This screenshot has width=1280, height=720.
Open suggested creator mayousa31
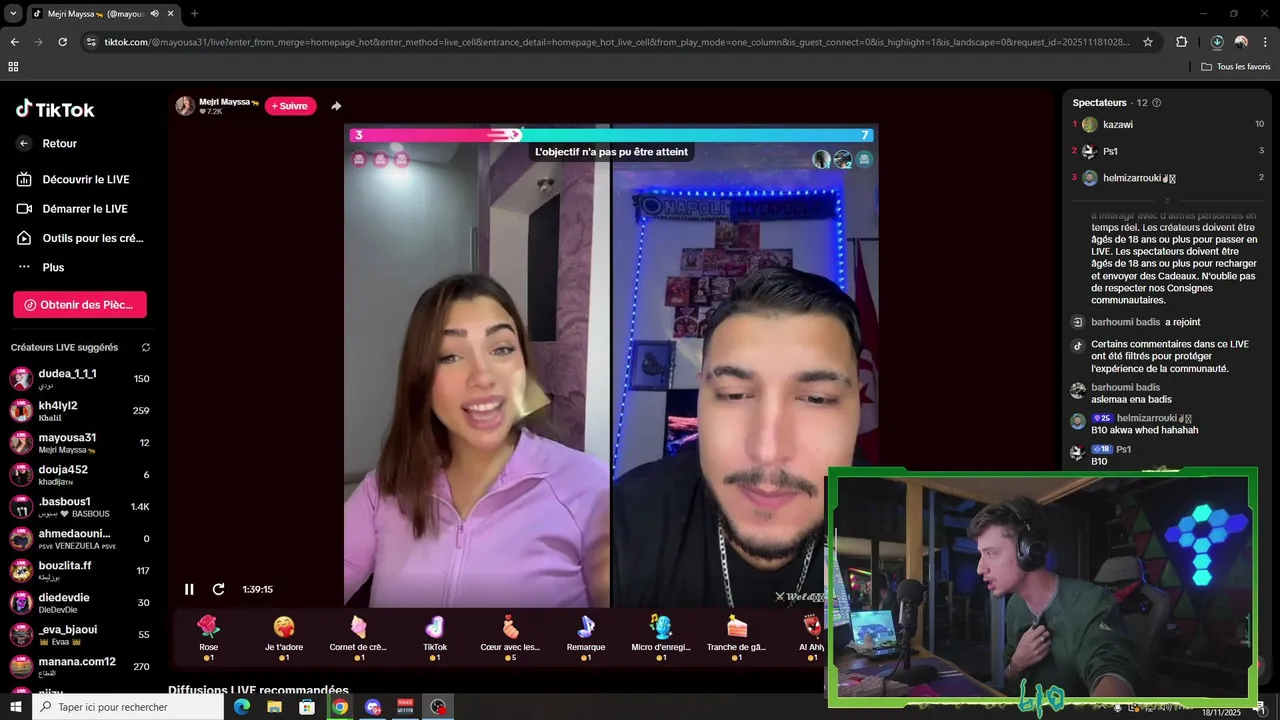[x=80, y=443]
